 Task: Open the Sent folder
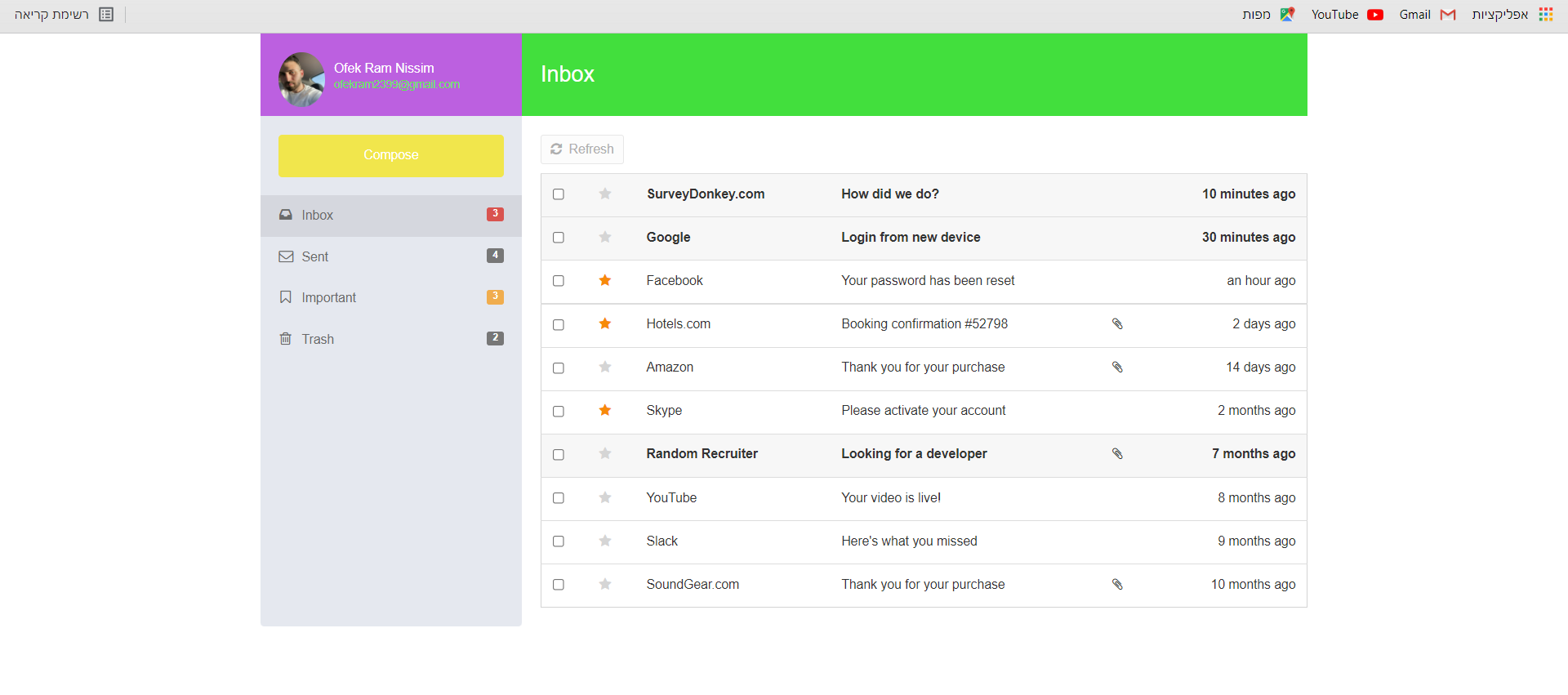click(x=315, y=256)
